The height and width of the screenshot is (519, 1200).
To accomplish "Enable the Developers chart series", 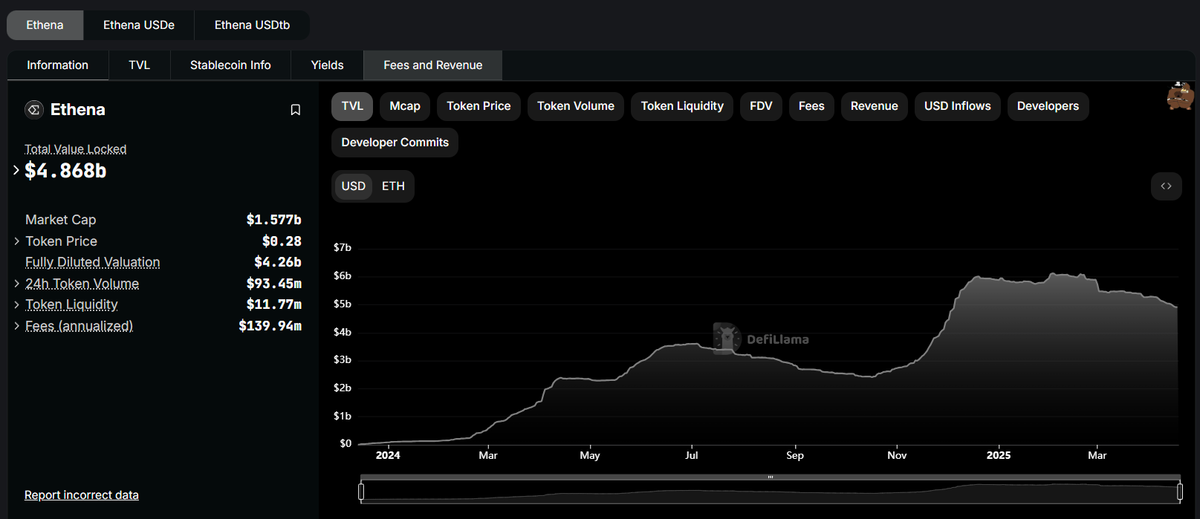I will (1048, 106).
